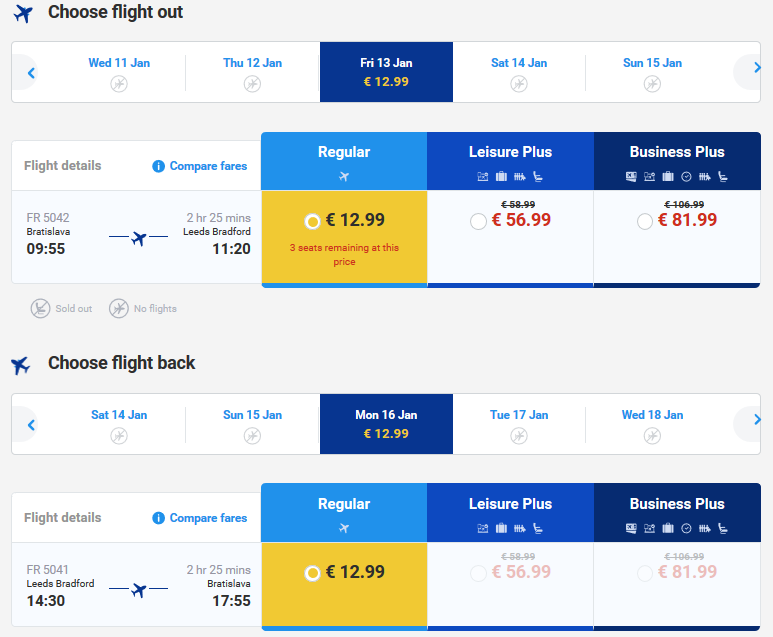773x637 pixels.
Task: Click the no-flights icon under Sun 15 Jan outbound
Action: pos(652,84)
